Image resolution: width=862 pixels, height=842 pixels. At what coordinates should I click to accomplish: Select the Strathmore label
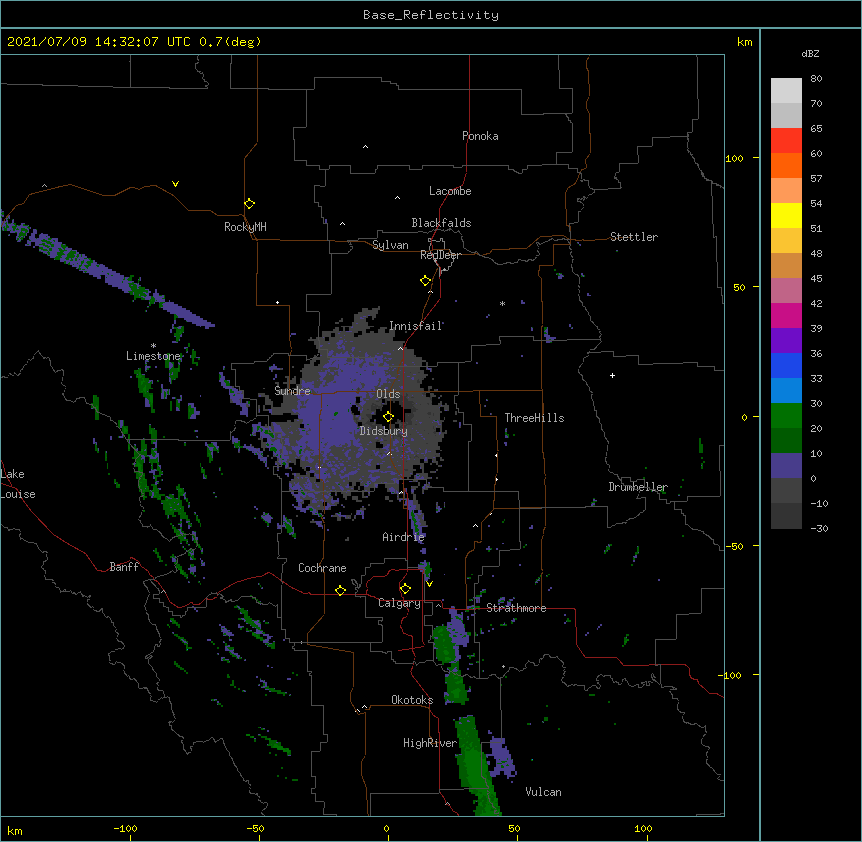[x=516, y=608]
